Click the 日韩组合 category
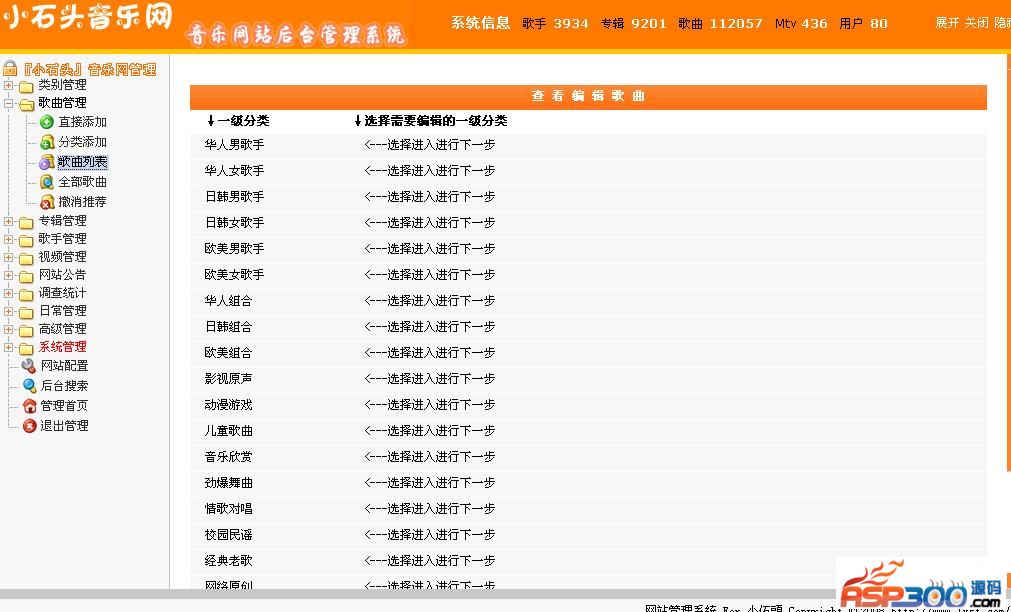This screenshot has width=1011, height=612. (228, 326)
